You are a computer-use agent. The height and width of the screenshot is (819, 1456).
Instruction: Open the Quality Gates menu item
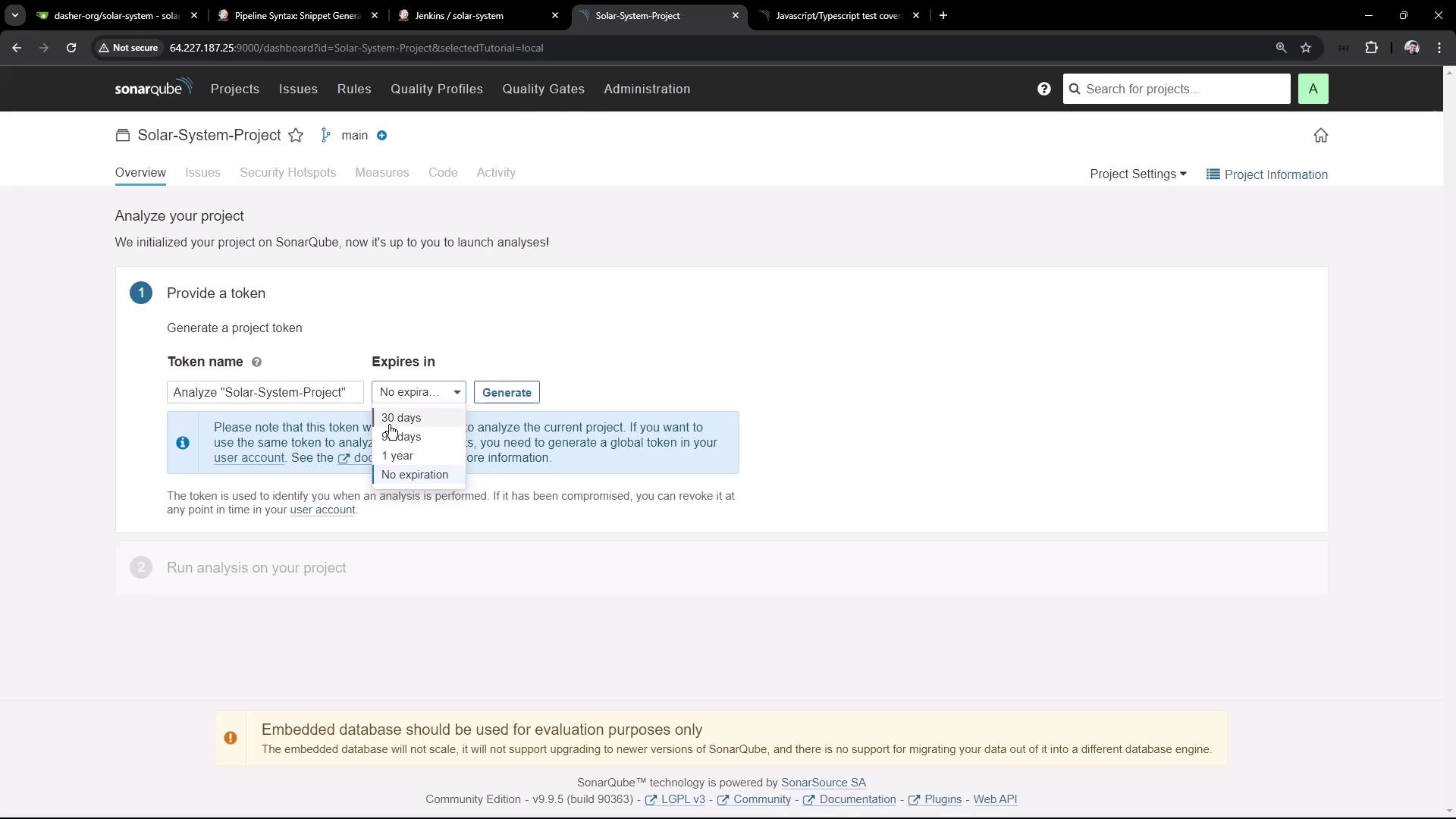[x=543, y=89]
